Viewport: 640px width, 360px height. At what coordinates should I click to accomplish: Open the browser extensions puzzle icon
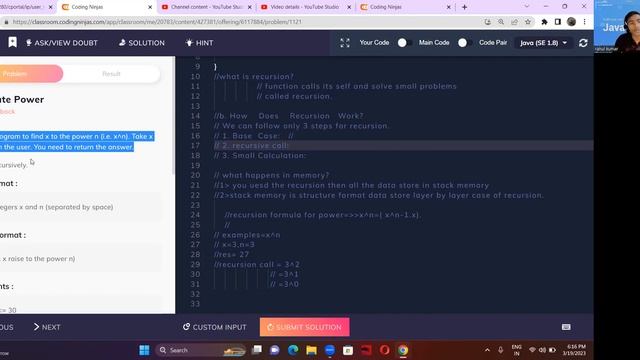point(544,22)
